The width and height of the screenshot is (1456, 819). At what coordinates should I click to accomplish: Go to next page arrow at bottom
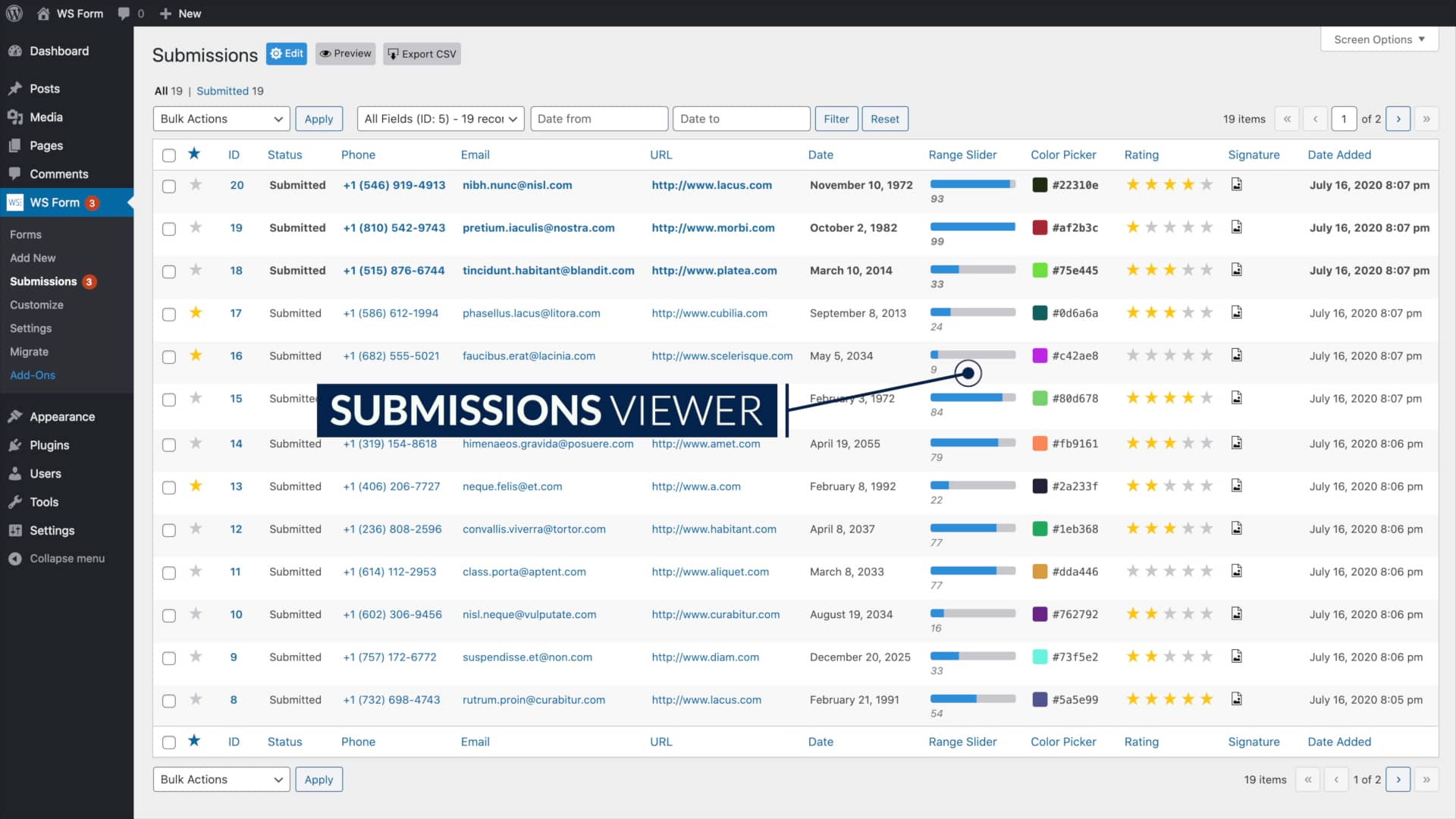(x=1398, y=780)
